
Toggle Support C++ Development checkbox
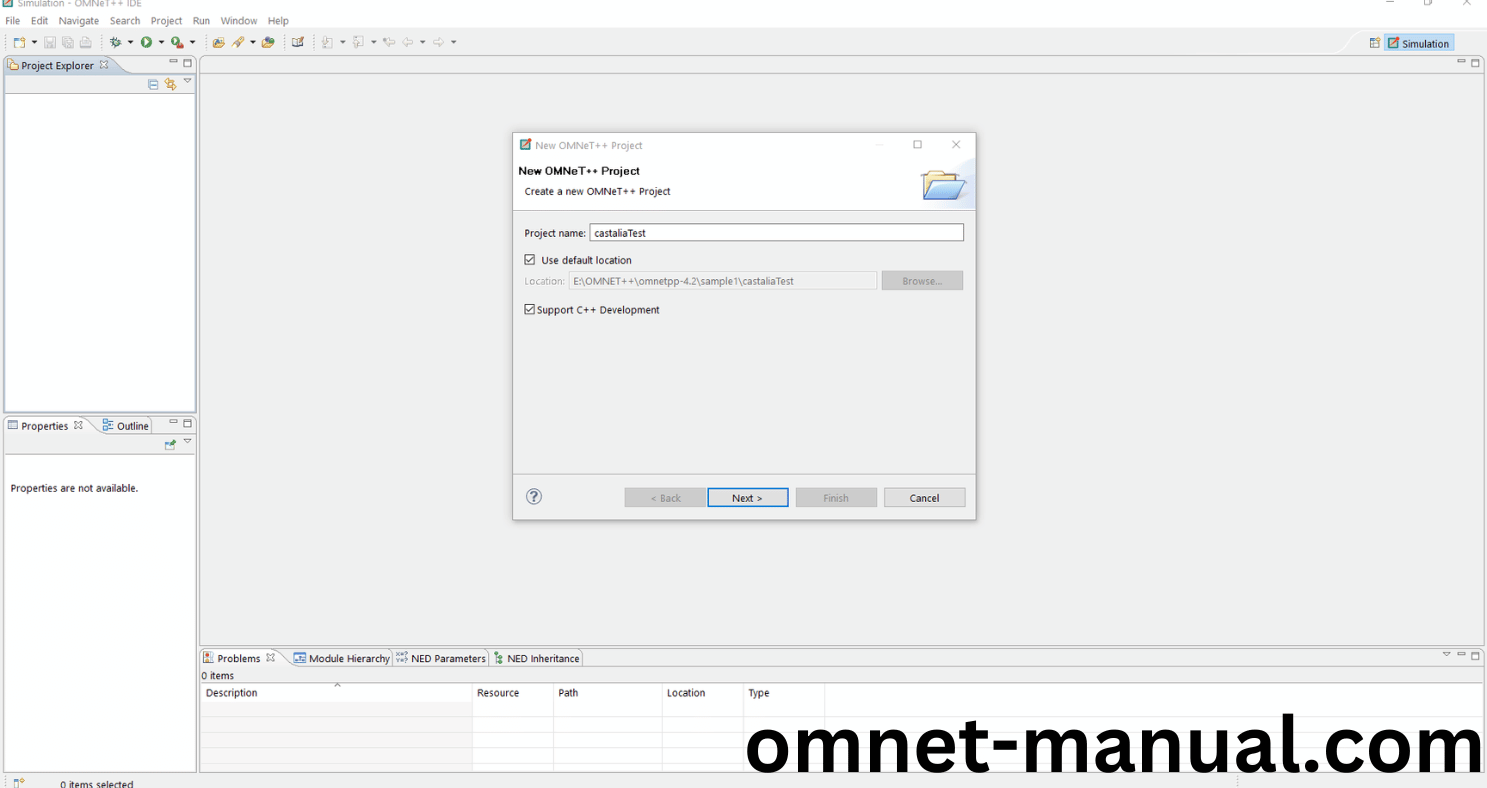530,310
